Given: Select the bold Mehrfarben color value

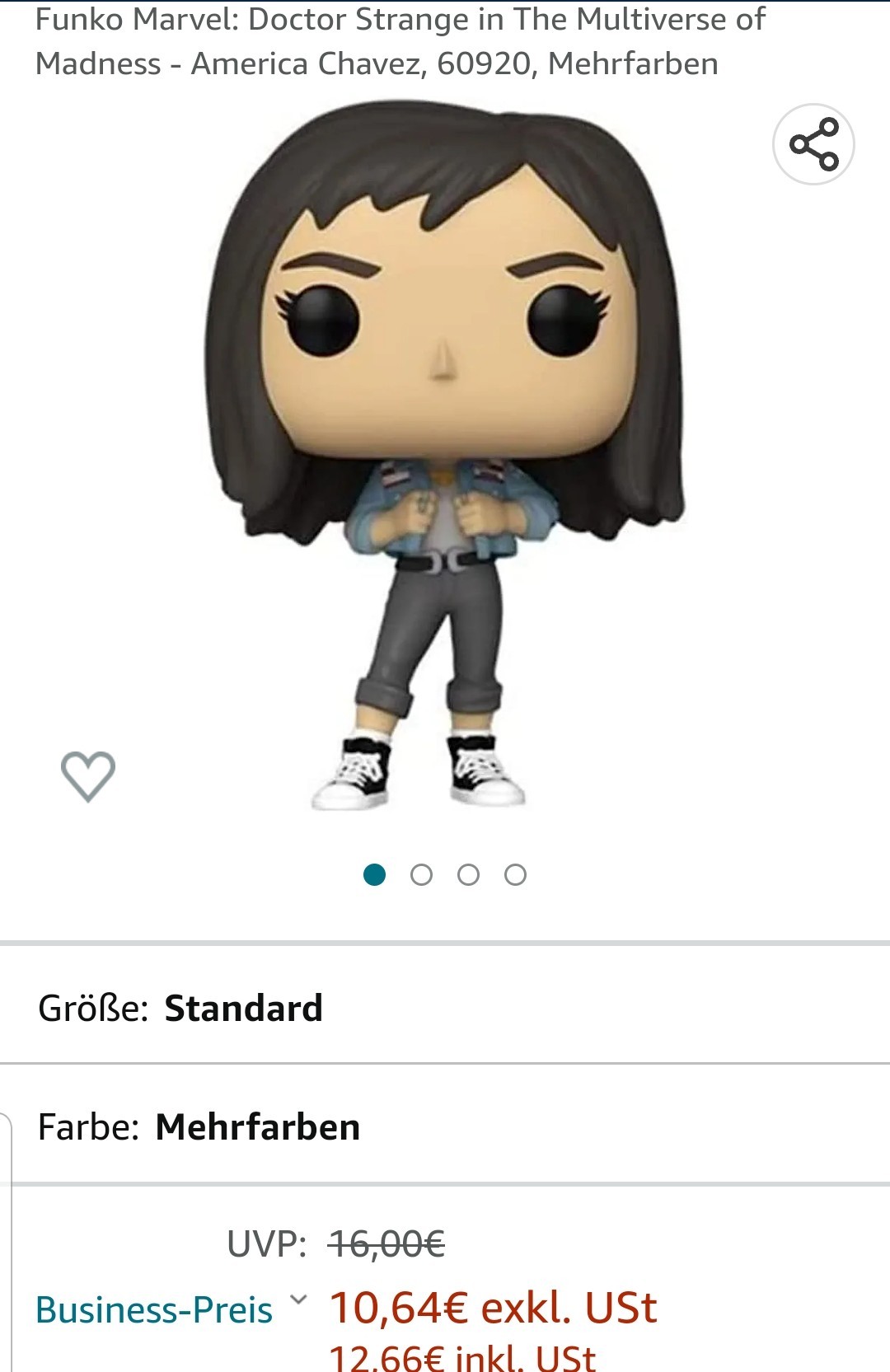Looking at the screenshot, I should (x=258, y=1126).
